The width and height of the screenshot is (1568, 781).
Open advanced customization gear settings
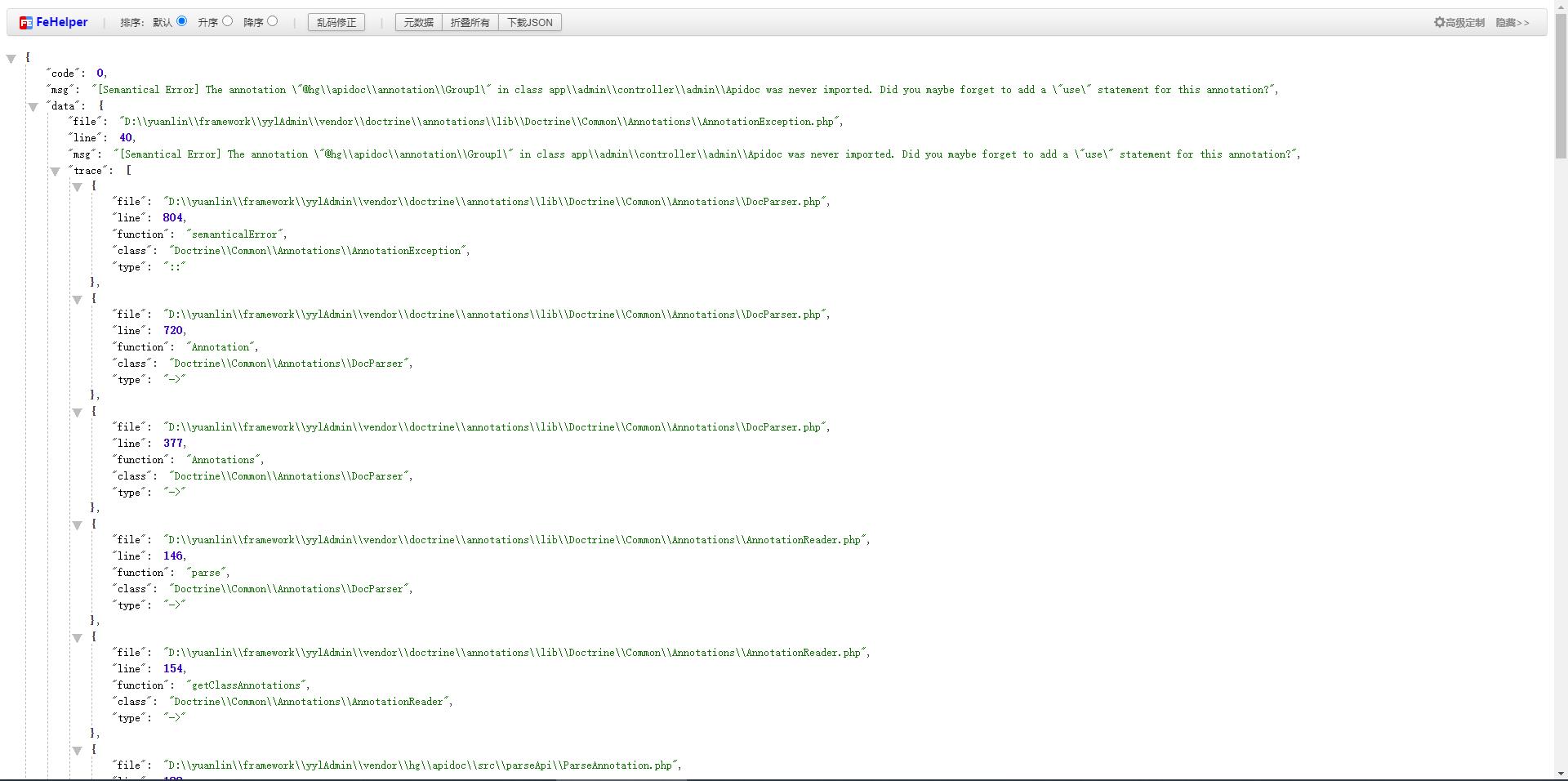1439,23
